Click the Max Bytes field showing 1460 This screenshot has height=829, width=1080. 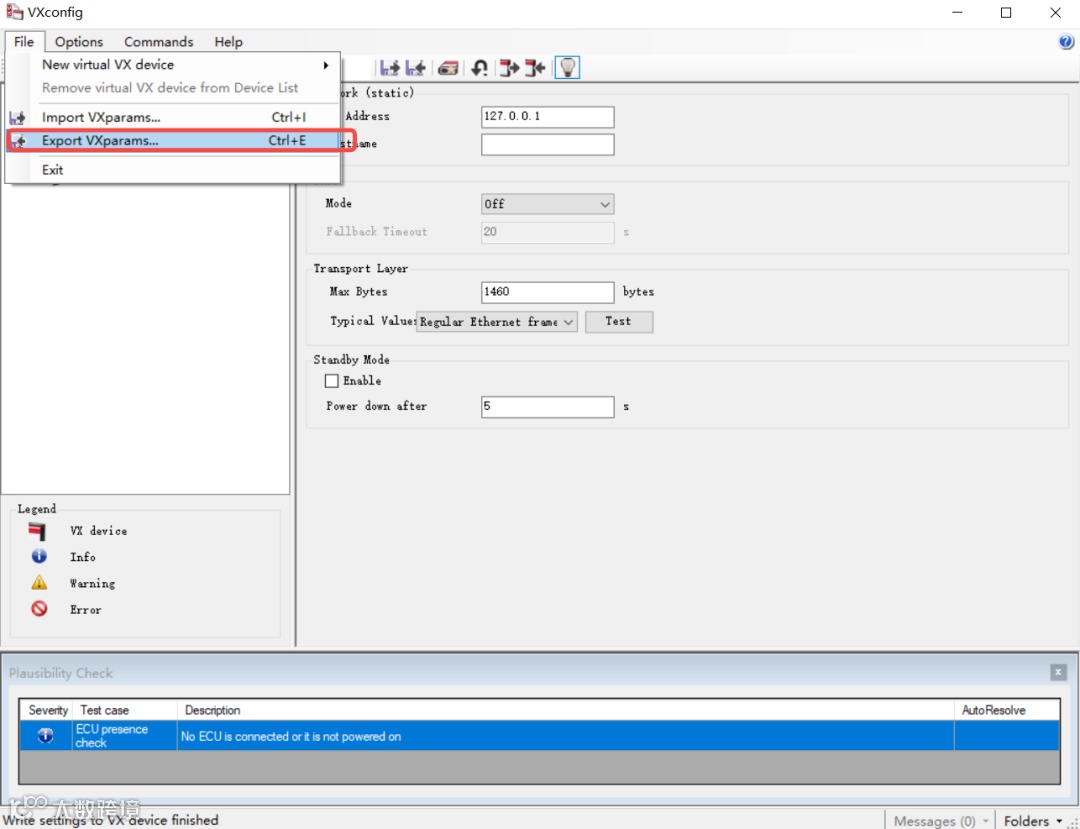[x=547, y=292]
